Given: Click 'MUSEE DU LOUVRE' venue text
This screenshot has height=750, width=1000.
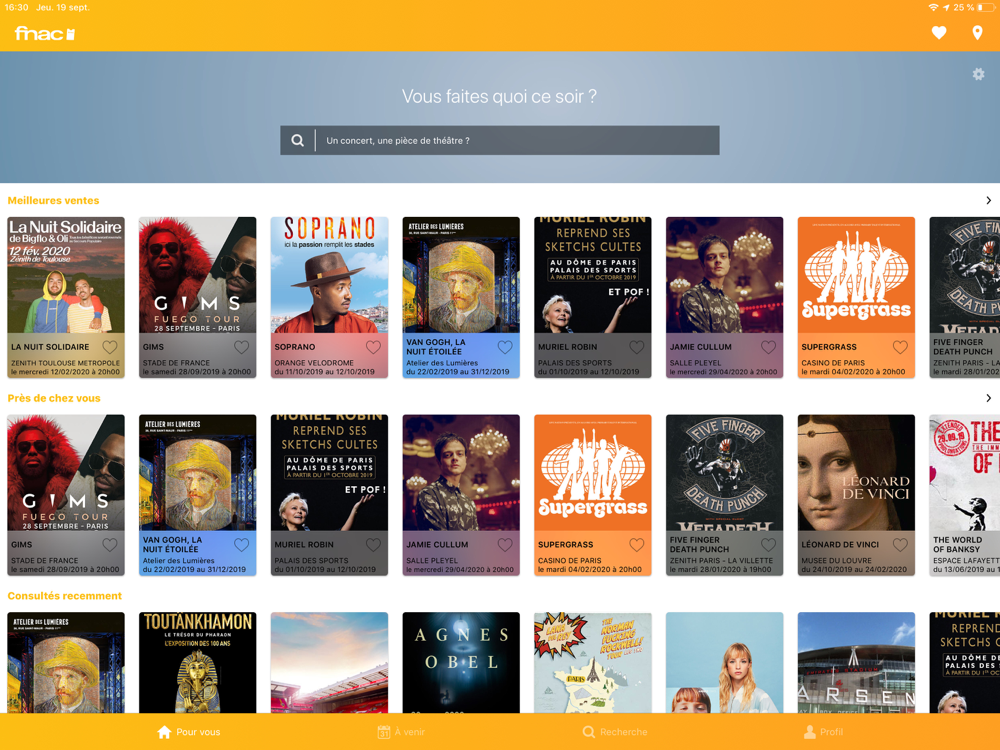Looking at the screenshot, I should (836, 560).
